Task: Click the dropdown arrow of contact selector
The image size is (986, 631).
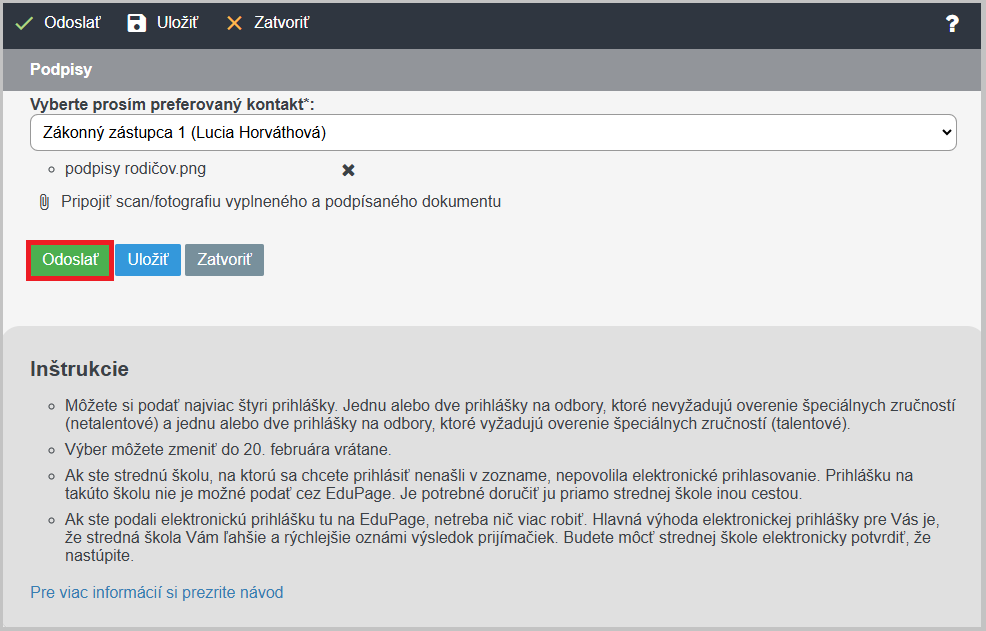Action: [946, 132]
